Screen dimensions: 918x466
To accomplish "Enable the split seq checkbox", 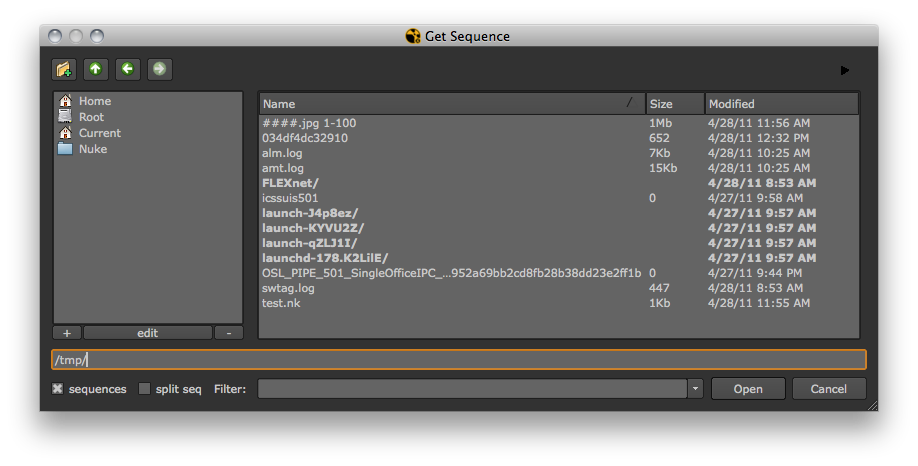I will [x=145, y=389].
